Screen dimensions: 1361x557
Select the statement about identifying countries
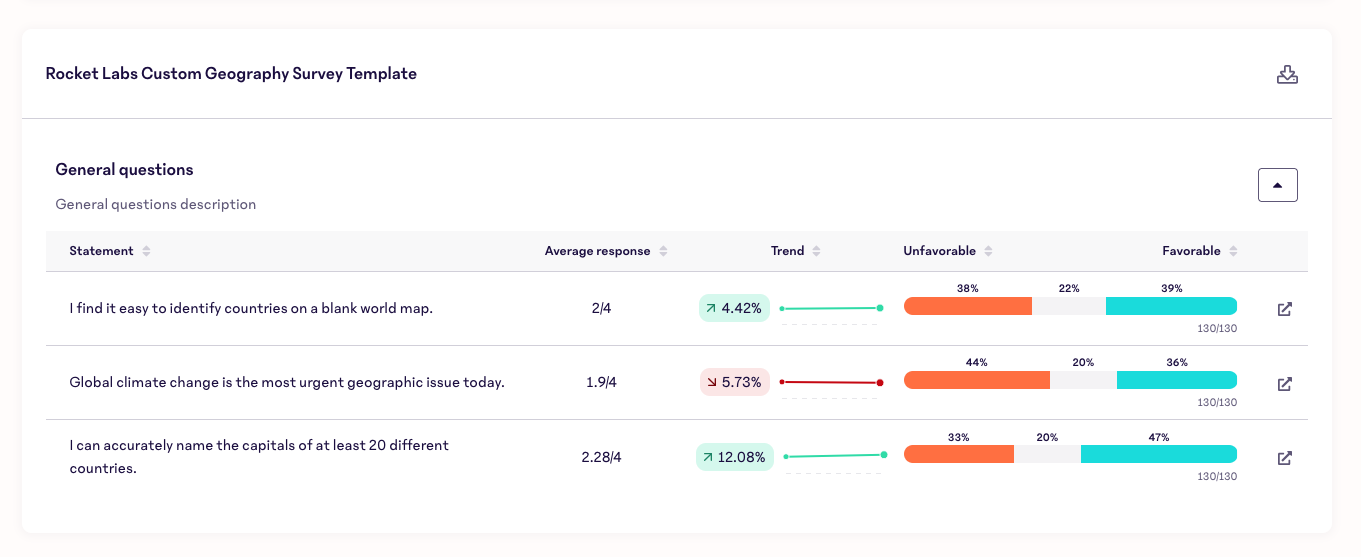tap(251, 309)
